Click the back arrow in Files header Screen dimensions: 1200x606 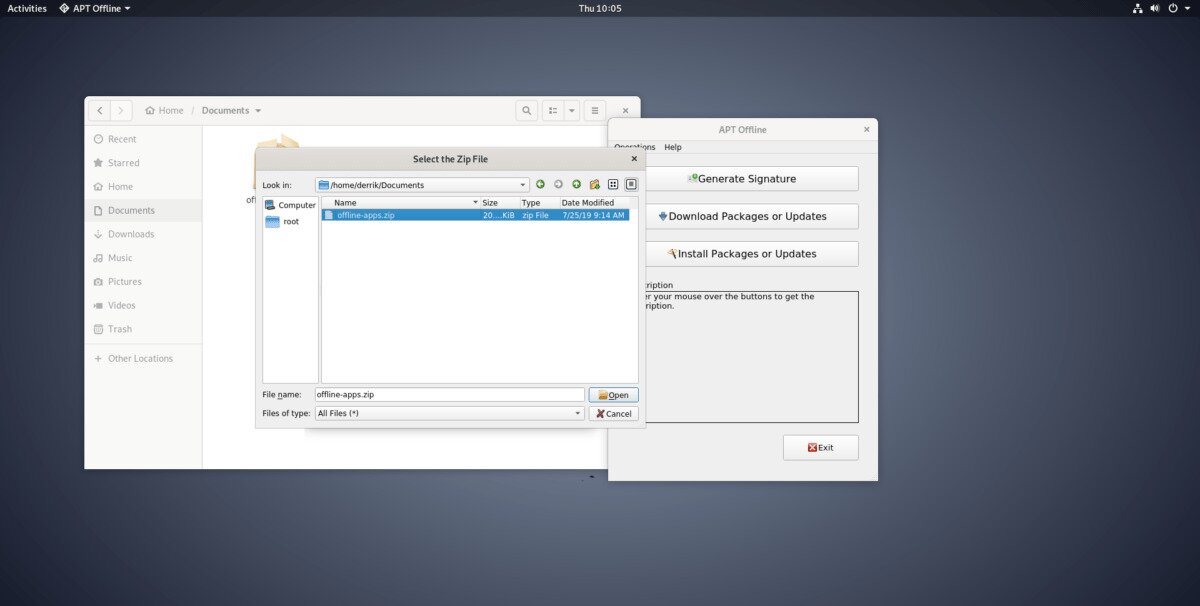tap(99, 110)
